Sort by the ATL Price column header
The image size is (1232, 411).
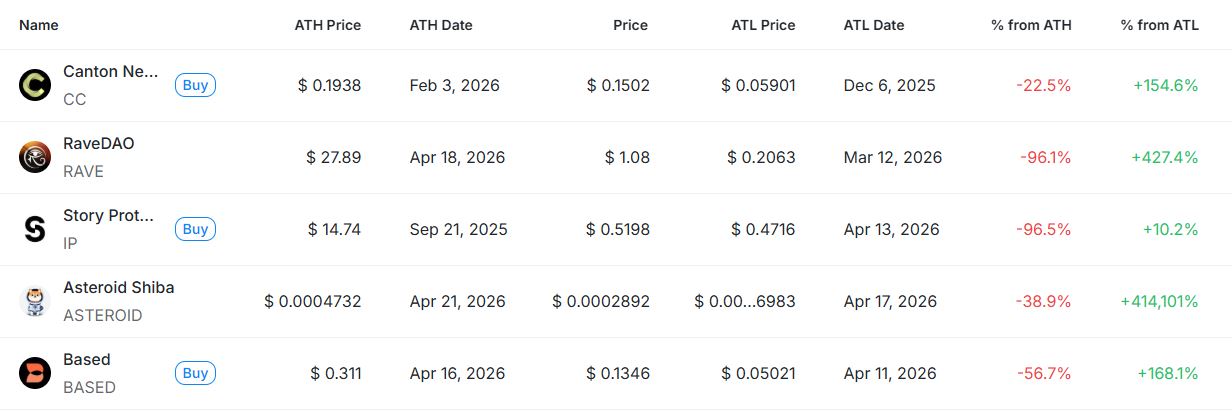point(762,25)
